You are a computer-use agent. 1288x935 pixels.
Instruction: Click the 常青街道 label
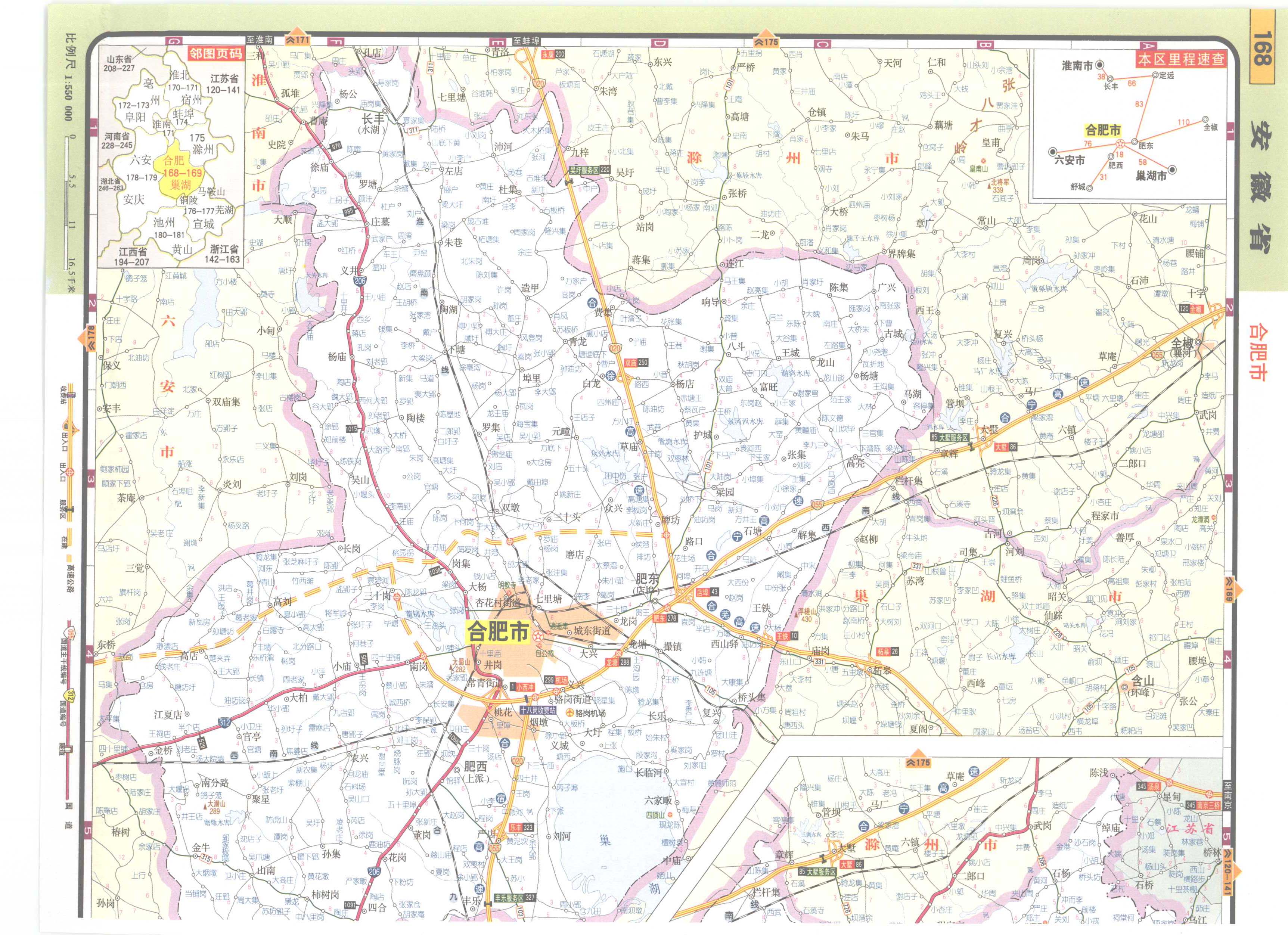pos(486,683)
